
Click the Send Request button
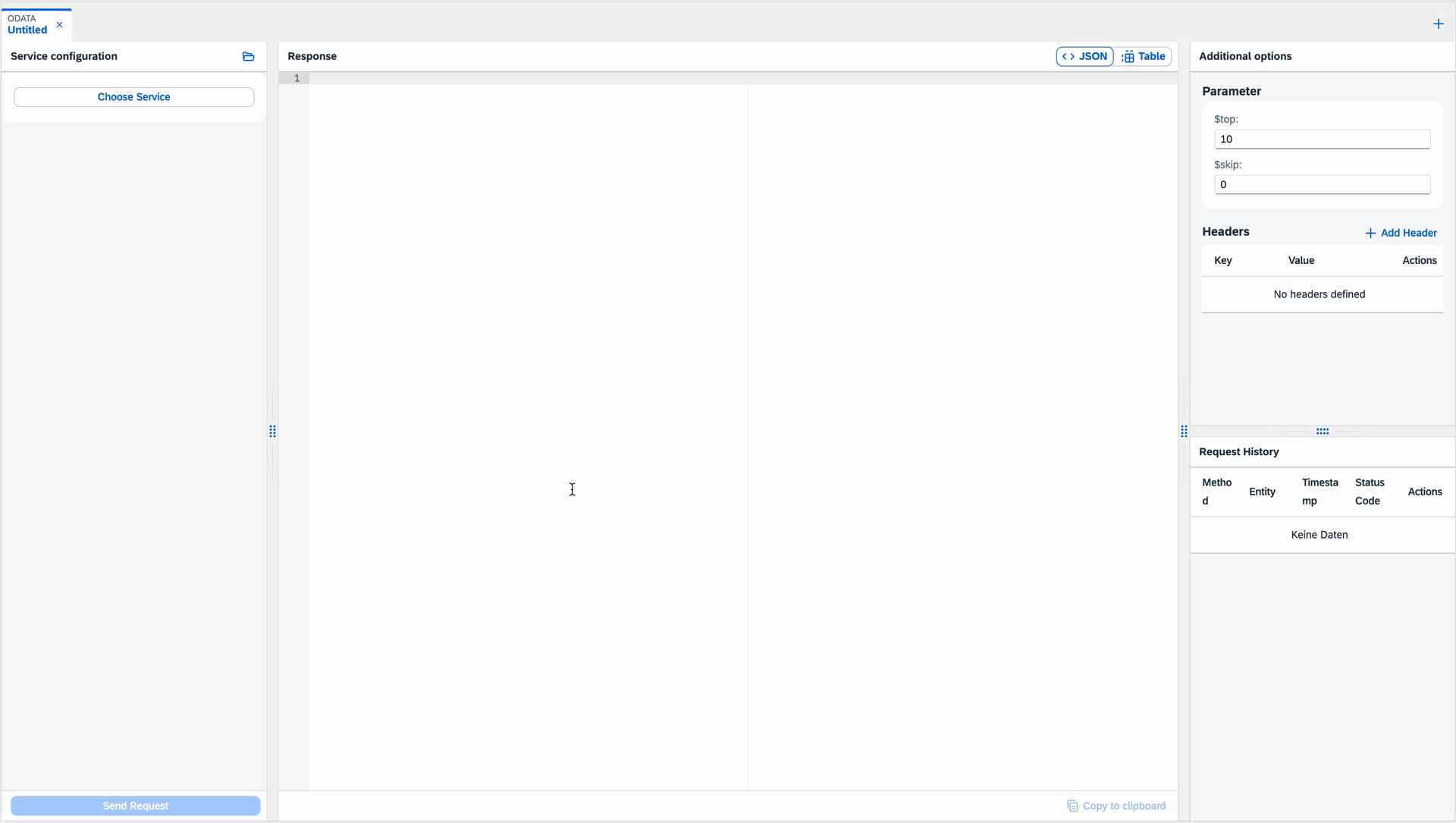[x=135, y=806]
